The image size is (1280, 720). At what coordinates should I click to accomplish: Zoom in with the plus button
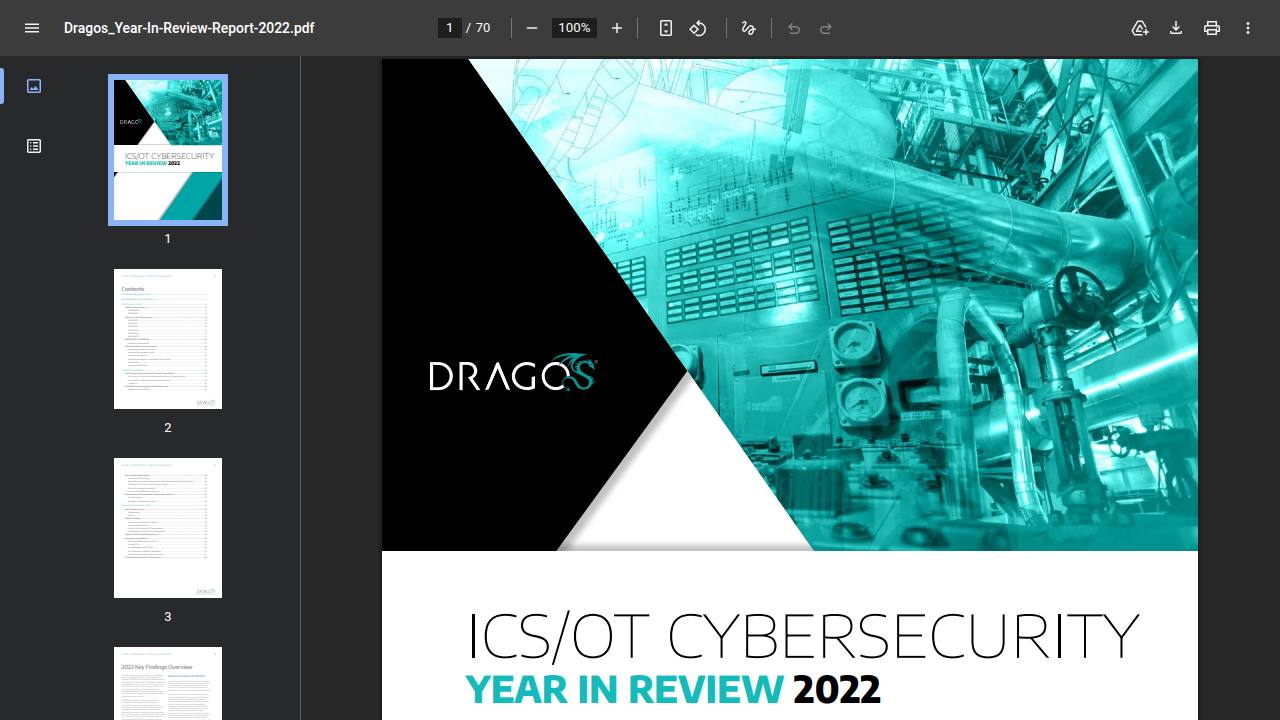pos(617,28)
